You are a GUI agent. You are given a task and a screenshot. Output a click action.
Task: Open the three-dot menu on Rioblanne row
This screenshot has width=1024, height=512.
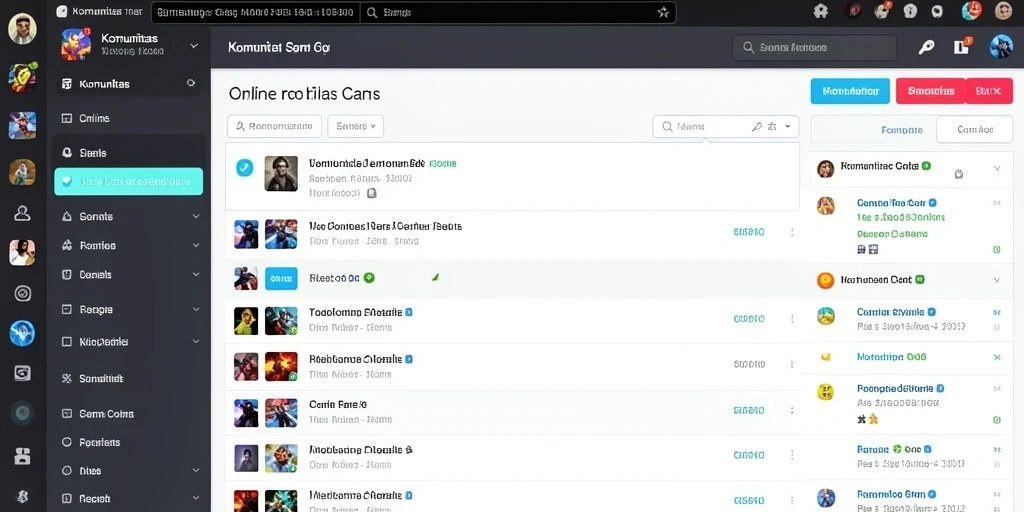(792, 364)
